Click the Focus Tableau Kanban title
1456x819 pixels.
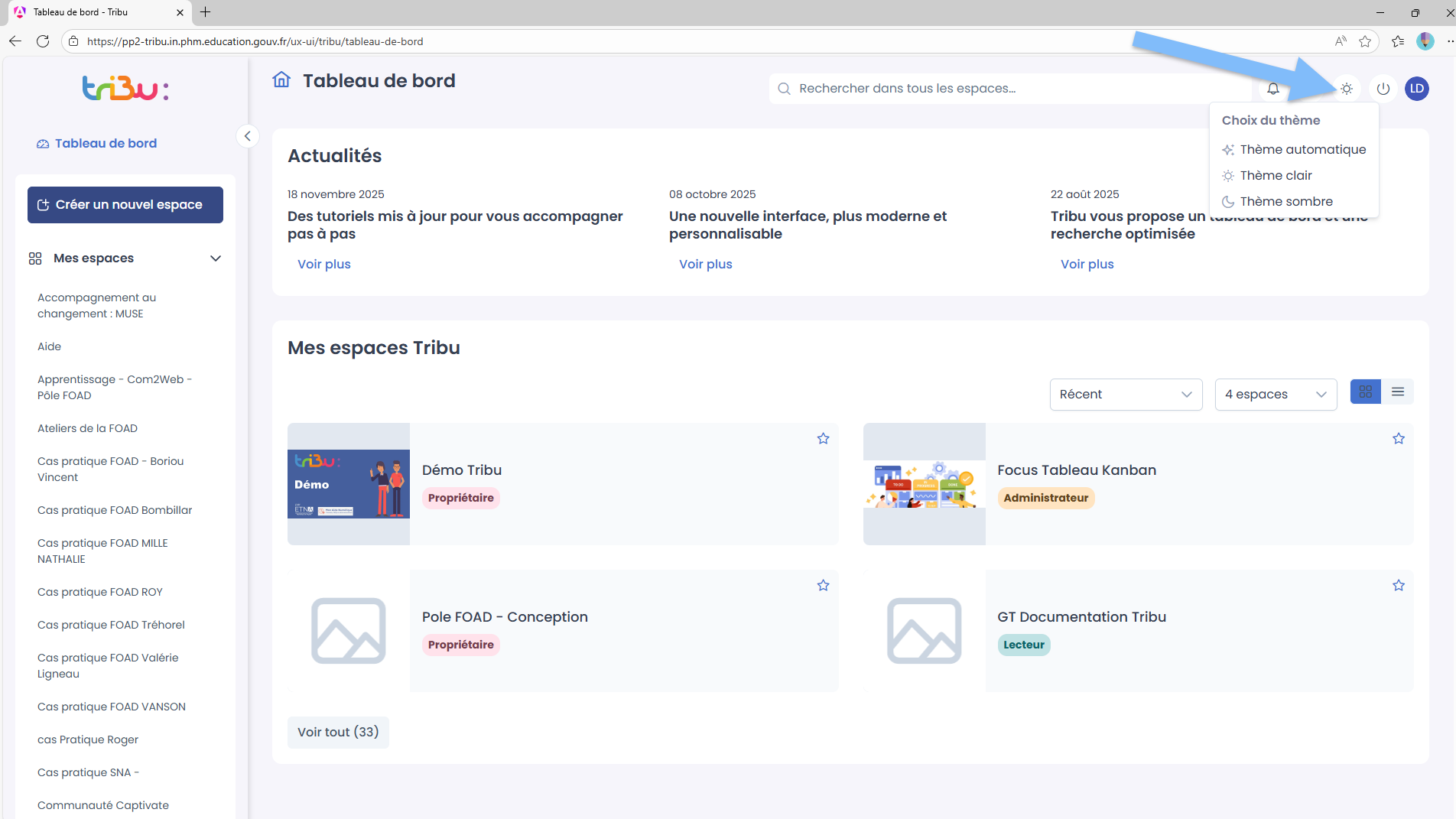coord(1077,470)
